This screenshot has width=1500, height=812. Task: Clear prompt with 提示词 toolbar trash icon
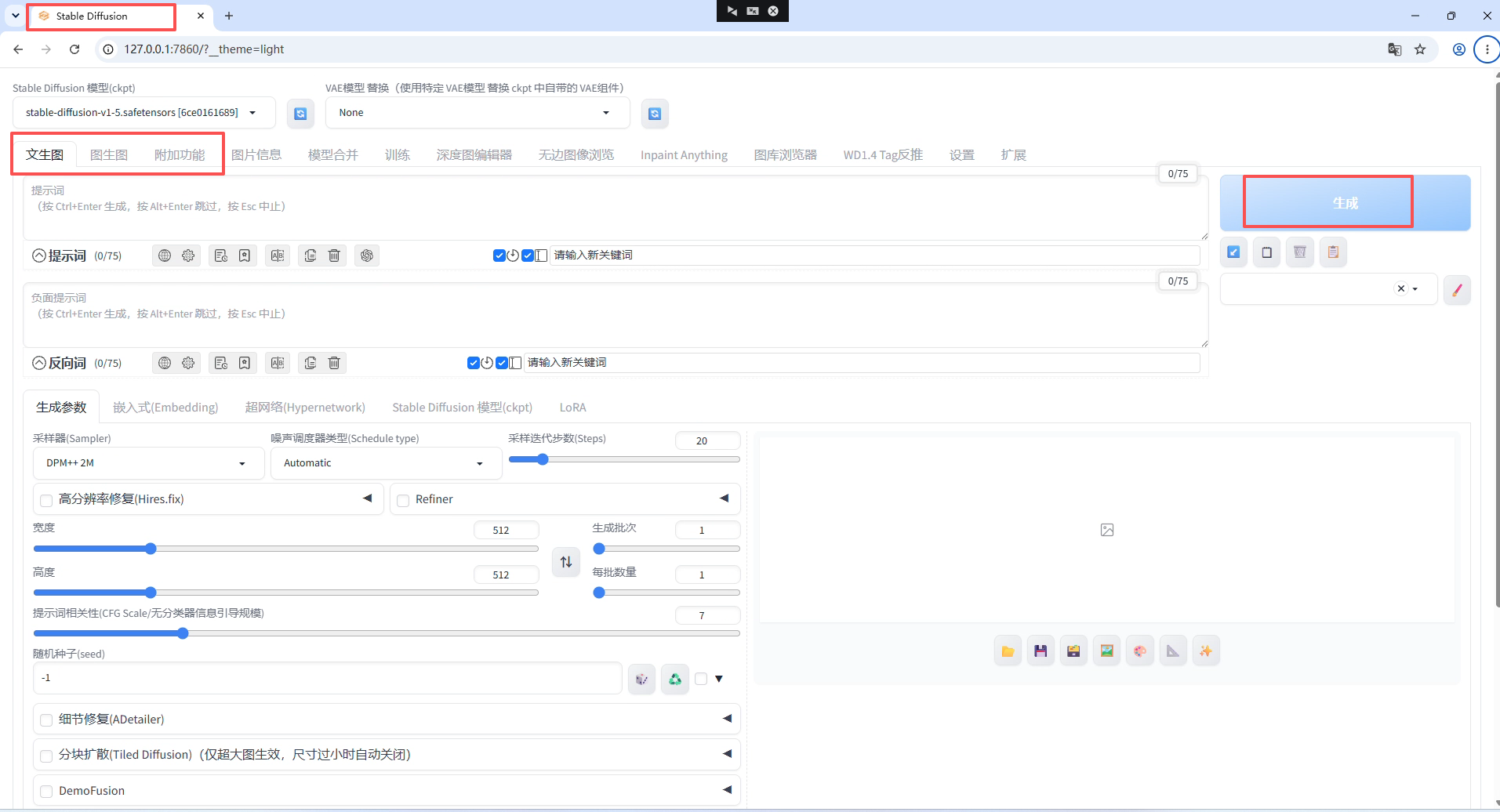pyautogui.click(x=334, y=256)
